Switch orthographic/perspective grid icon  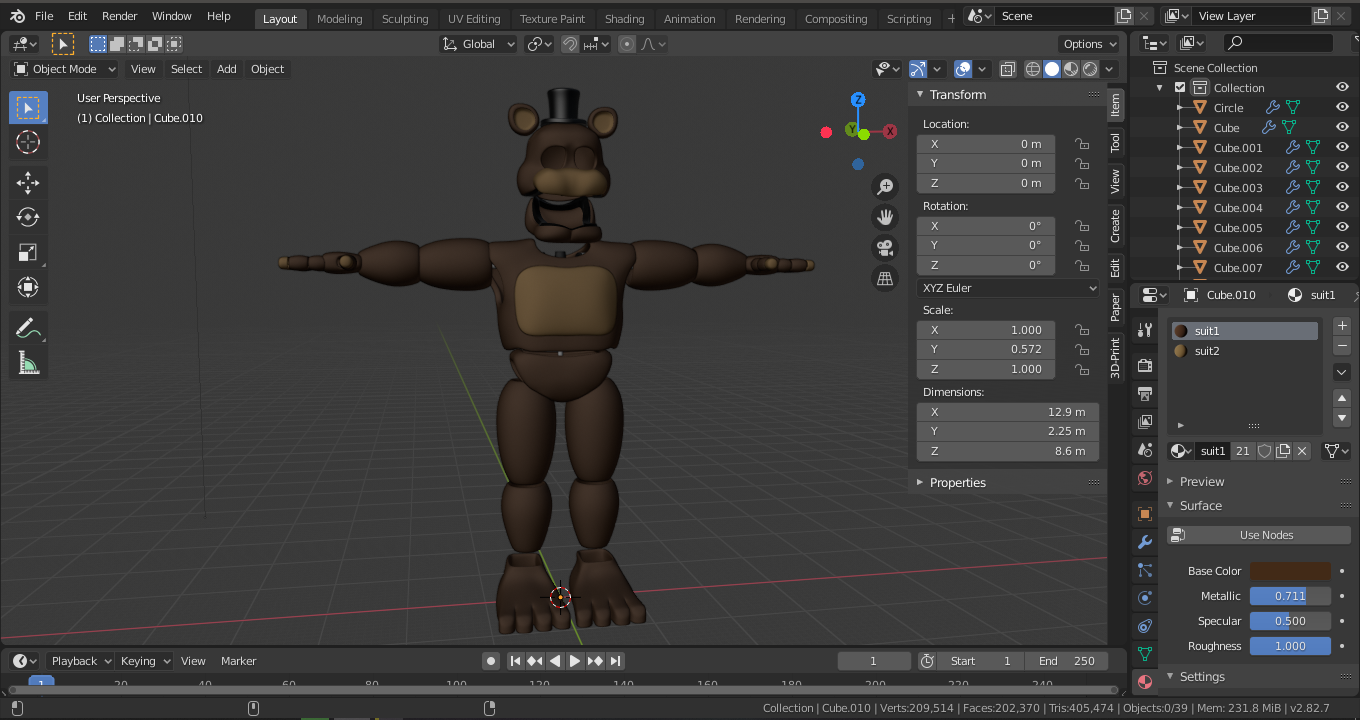(885, 279)
